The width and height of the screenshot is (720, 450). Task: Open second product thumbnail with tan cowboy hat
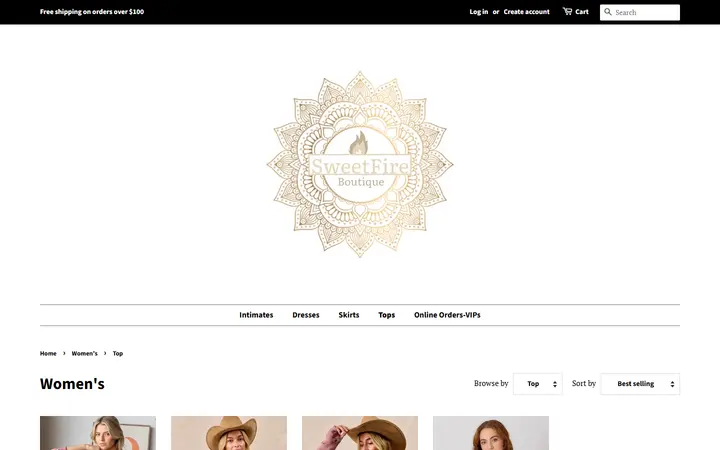[x=229, y=433]
